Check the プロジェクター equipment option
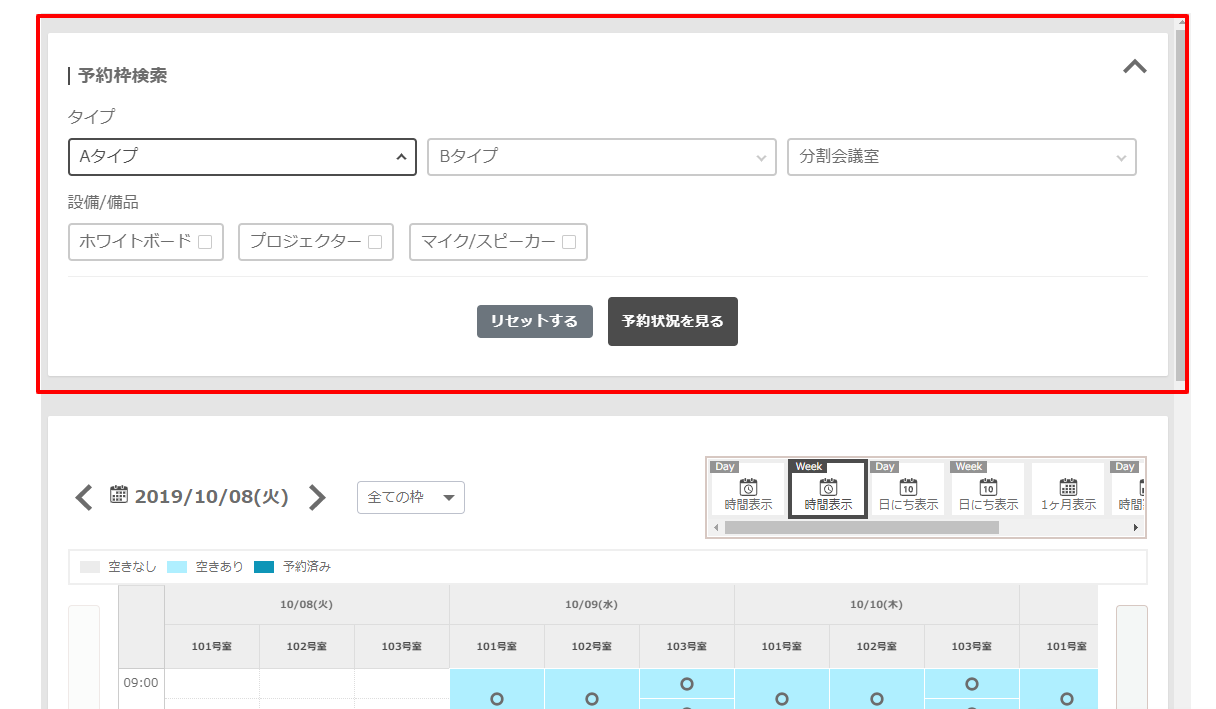The image size is (1216, 709). point(375,242)
